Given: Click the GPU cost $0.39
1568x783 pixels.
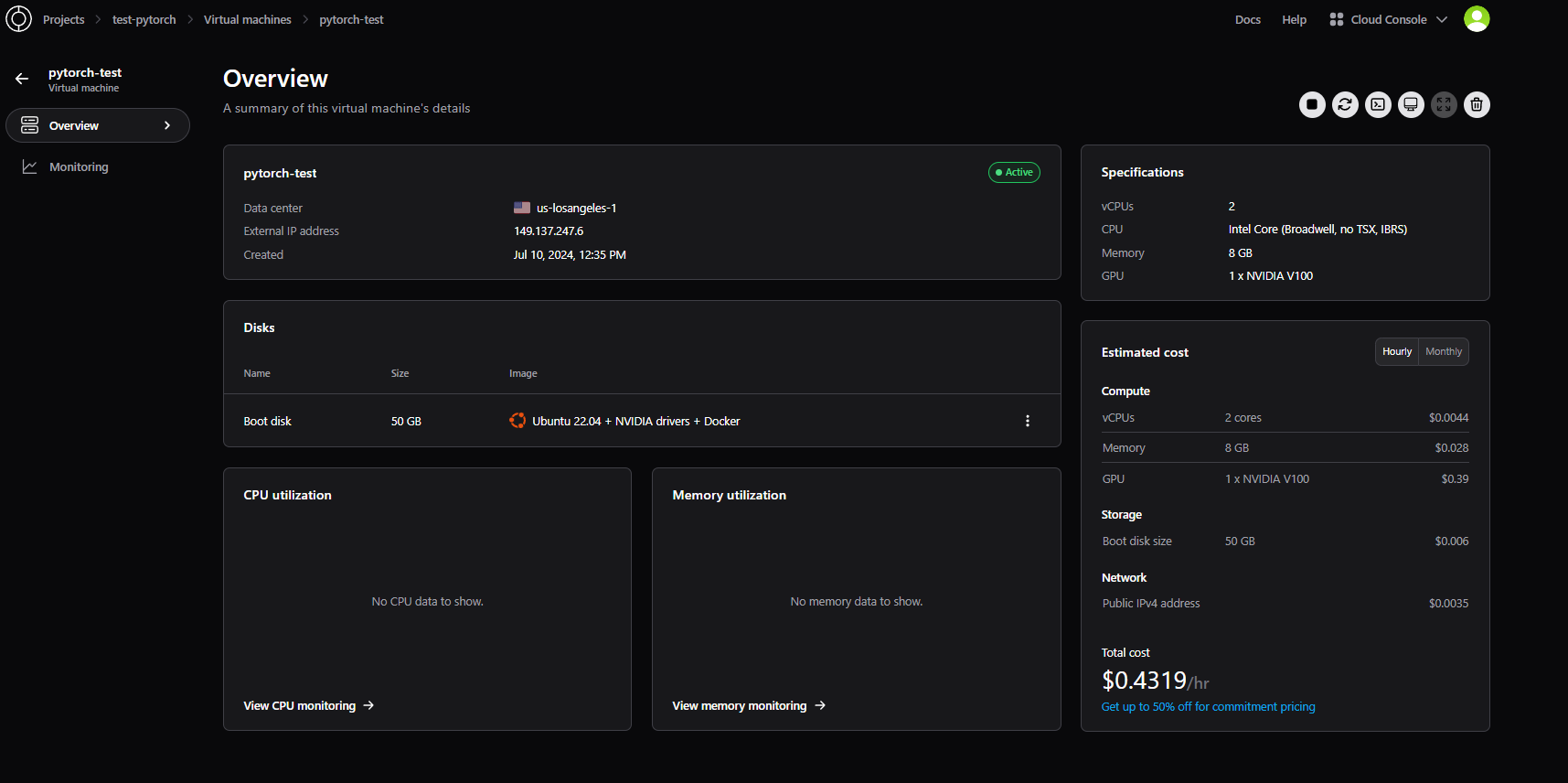Looking at the screenshot, I should pyautogui.click(x=1455, y=478).
